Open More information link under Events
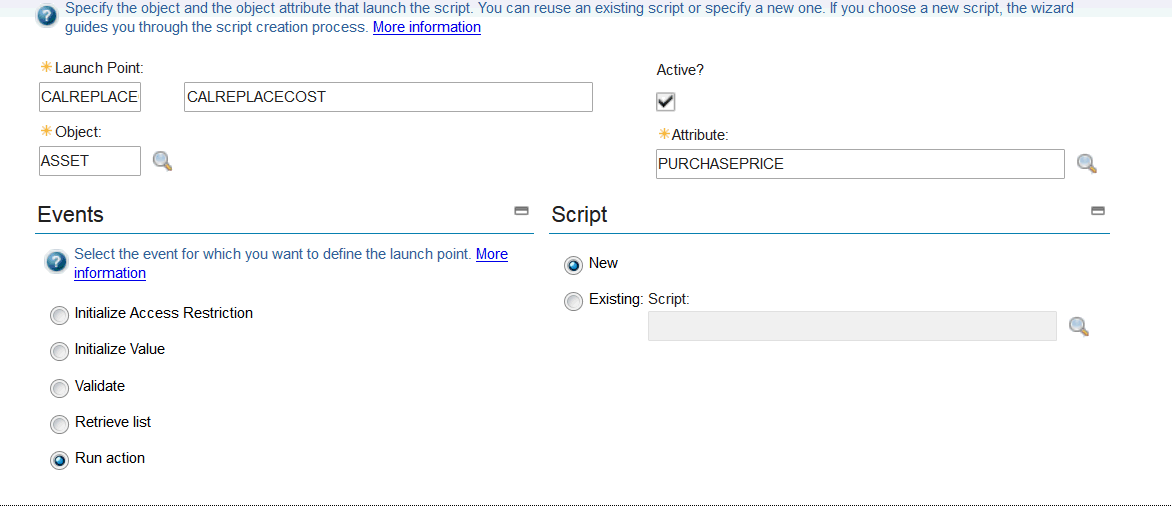 point(491,254)
